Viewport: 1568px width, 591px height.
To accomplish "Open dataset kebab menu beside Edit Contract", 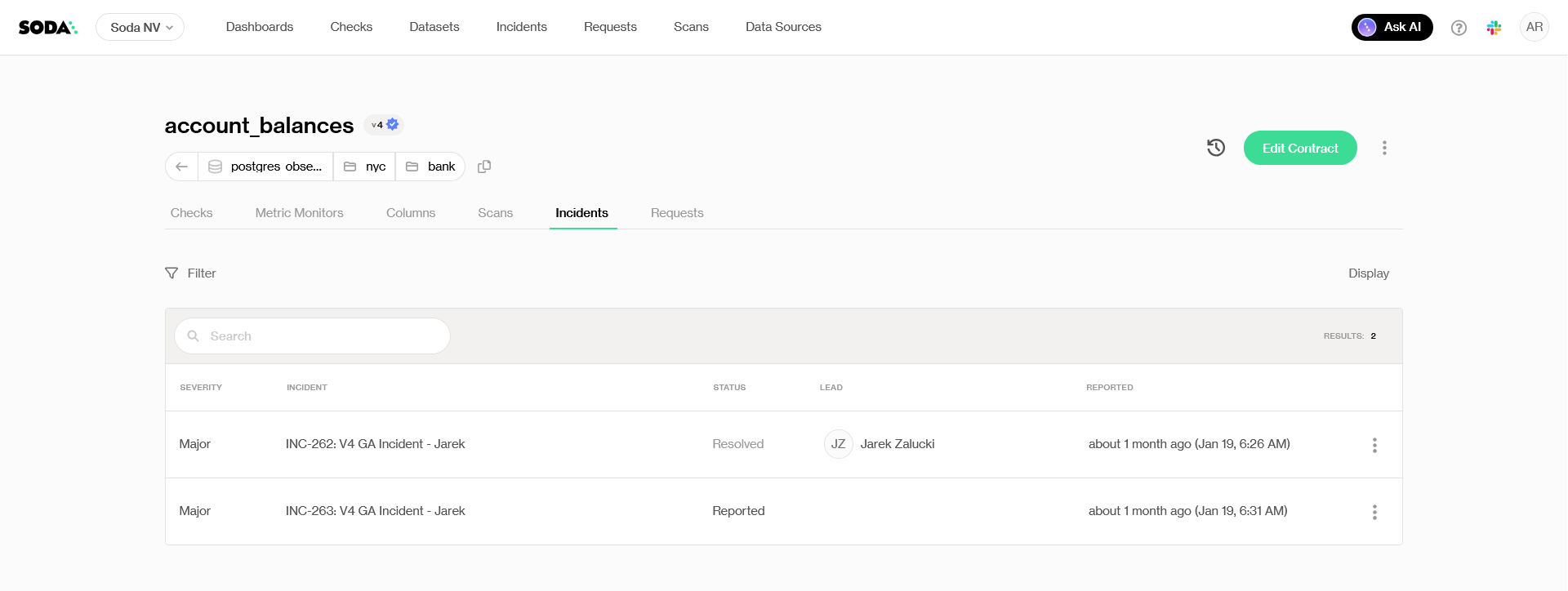I will [1384, 148].
